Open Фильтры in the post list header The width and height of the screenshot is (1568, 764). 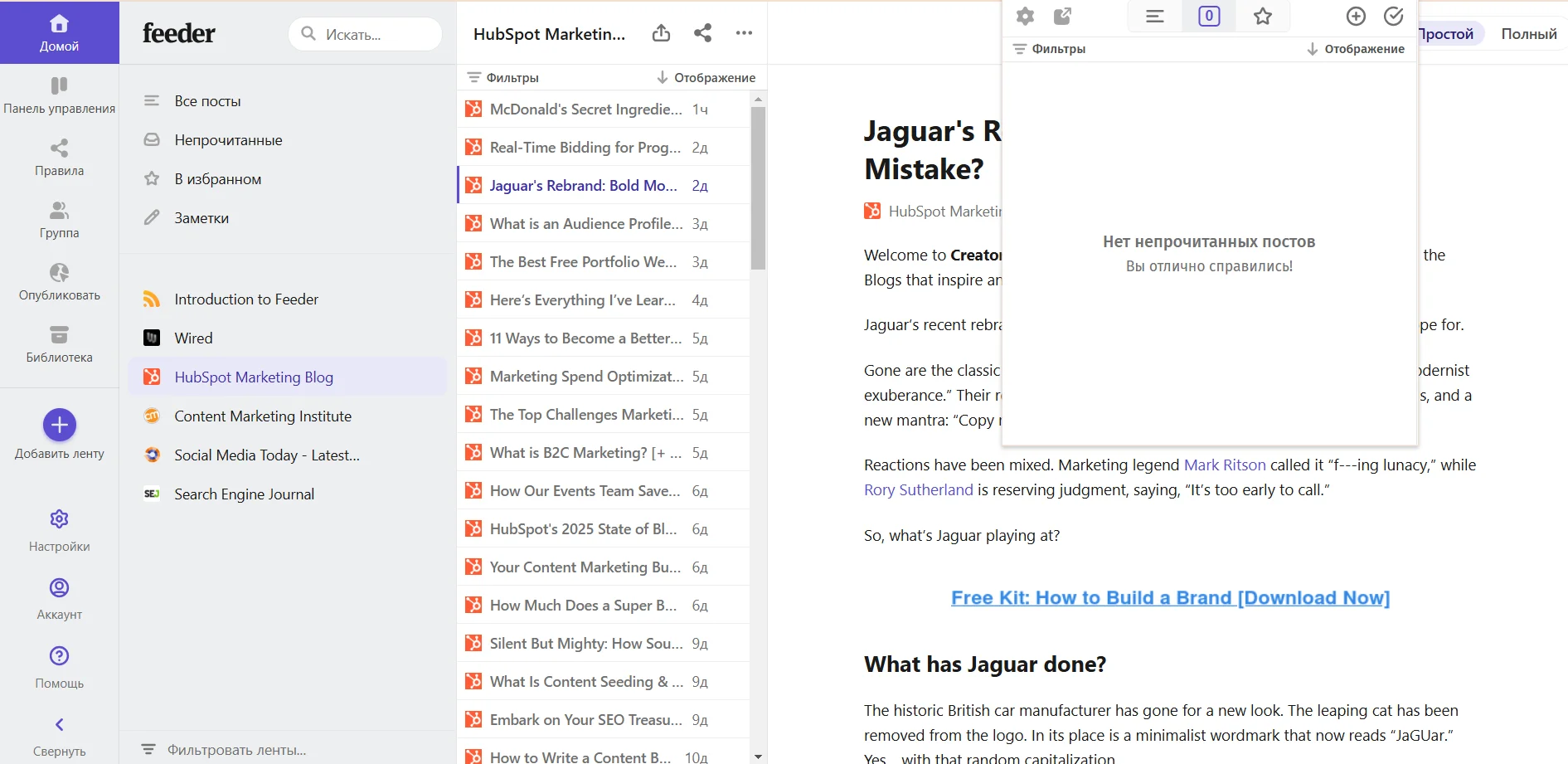point(503,77)
